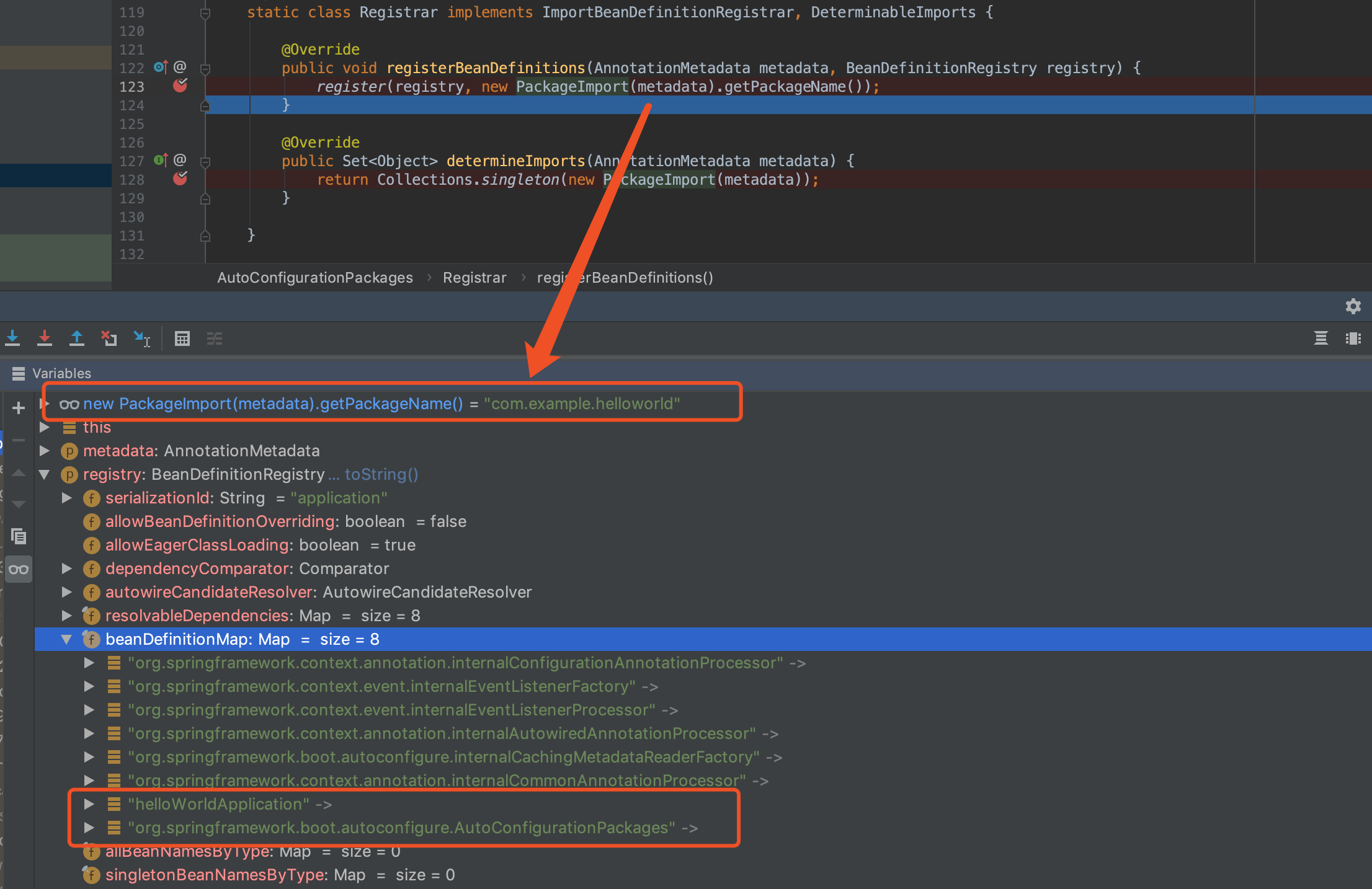
Task: Click the ImportBeanDefinitionRegistrar interface name
Action: pos(667,12)
